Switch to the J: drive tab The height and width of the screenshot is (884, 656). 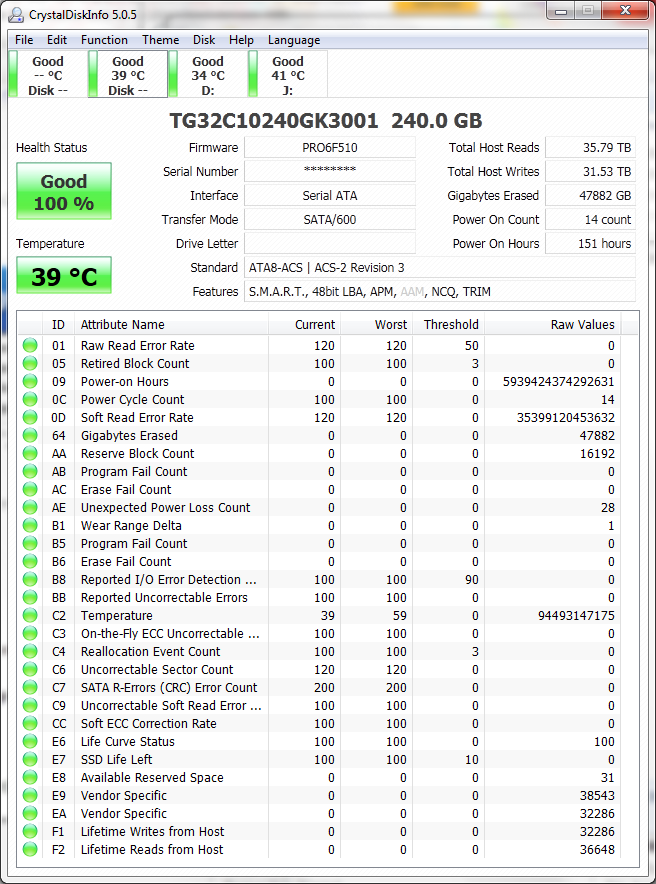pos(288,75)
